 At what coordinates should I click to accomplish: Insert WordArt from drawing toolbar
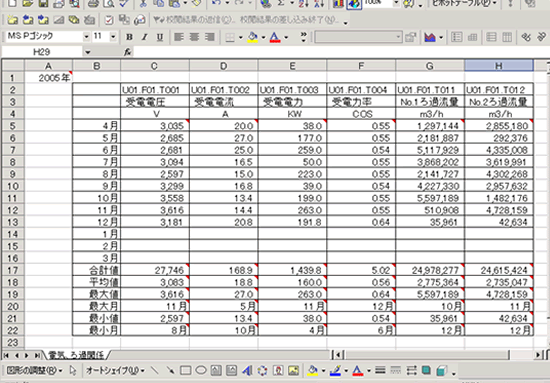pos(247,370)
